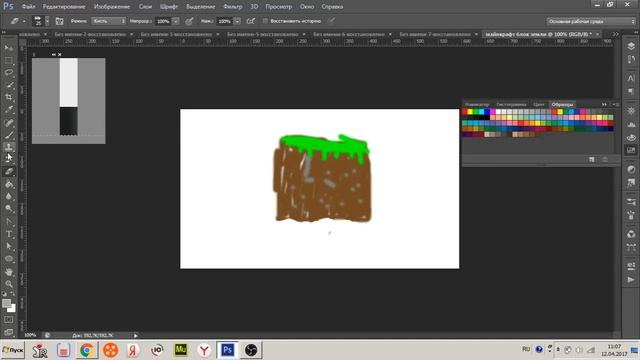Open the status bar info arrow
The width and height of the screenshot is (640, 360).
[x=136, y=336]
